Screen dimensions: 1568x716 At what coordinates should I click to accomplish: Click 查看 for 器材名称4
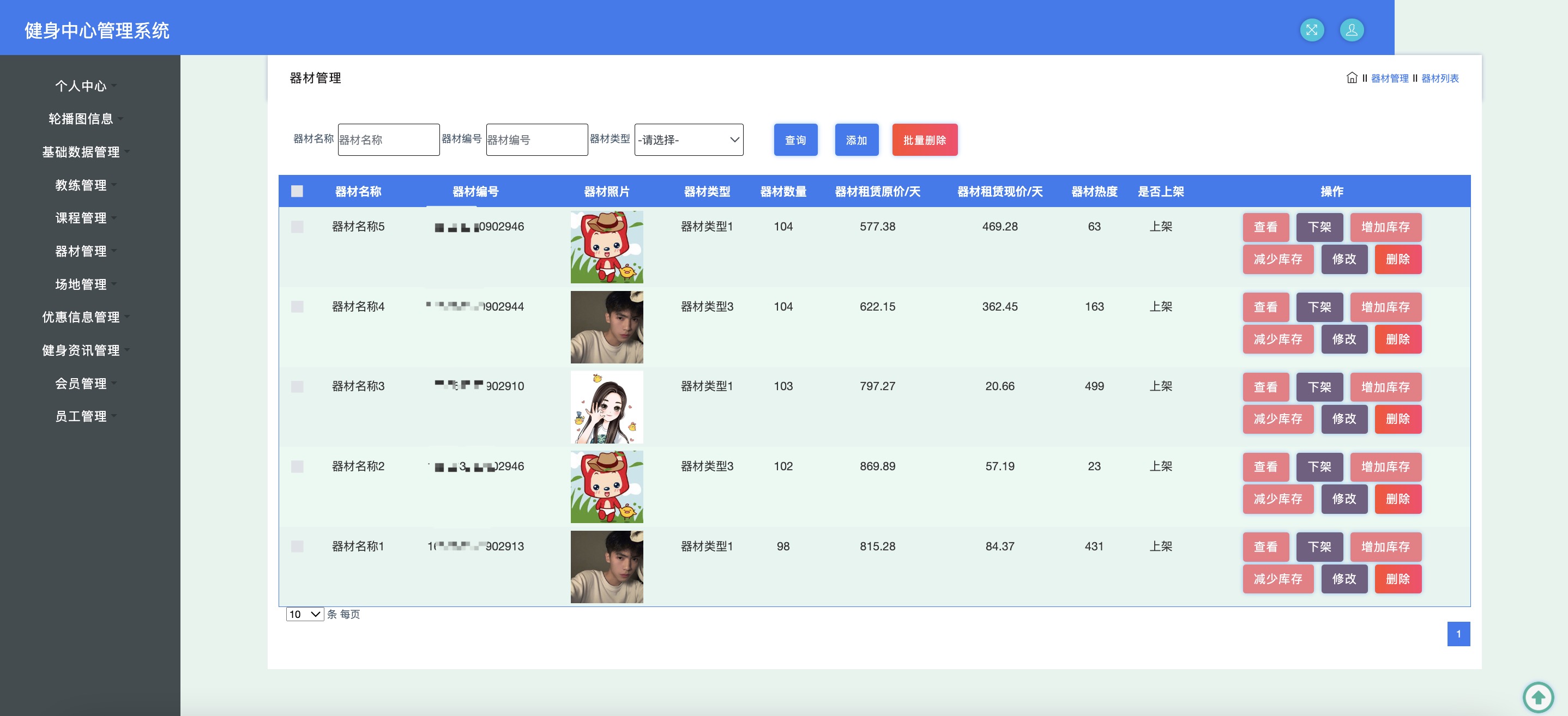pyautogui.click(x=1265, y=307)
